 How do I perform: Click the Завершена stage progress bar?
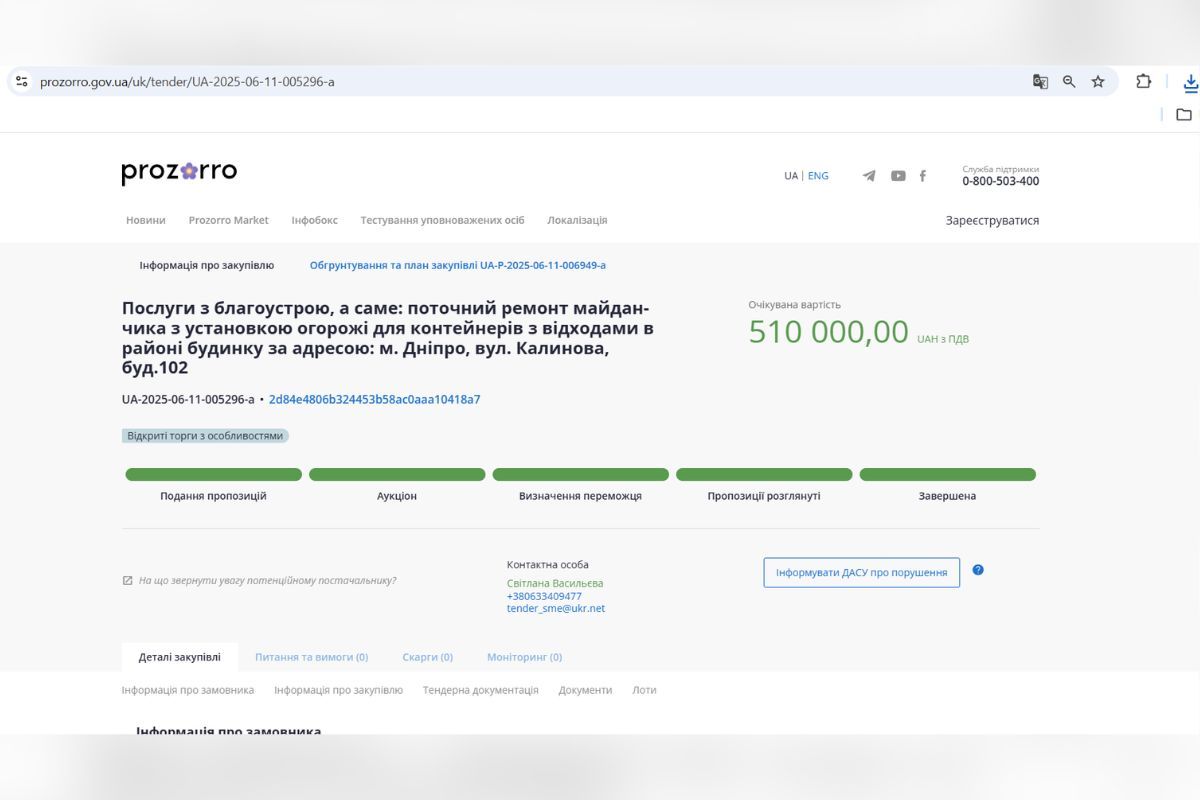click(x=948, y=473)
